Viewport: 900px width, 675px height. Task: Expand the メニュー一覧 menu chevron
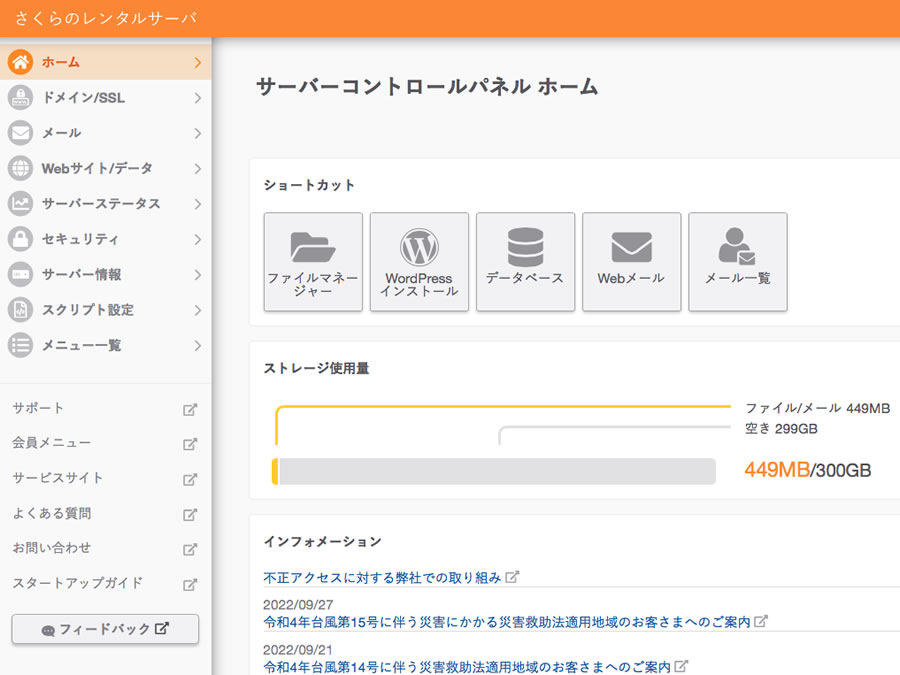click(197, 346)
